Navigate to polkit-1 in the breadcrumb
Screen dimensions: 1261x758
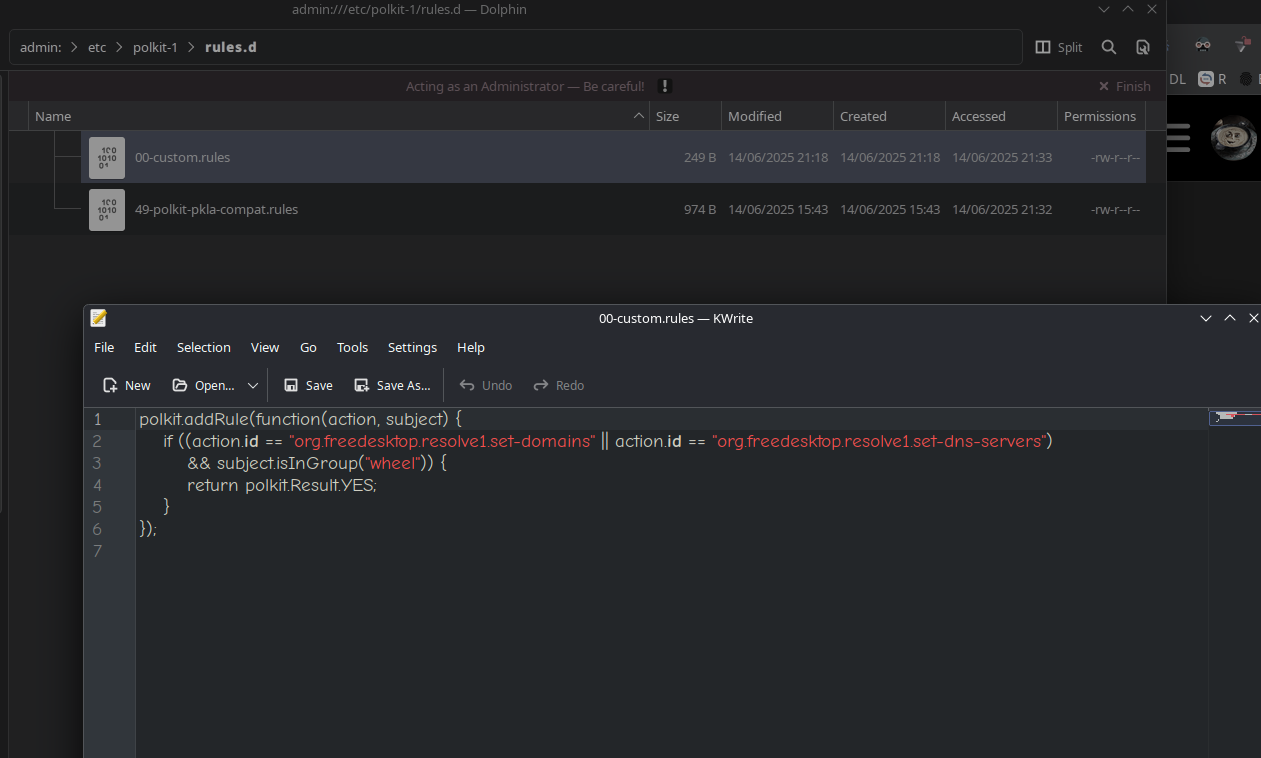[x=155, y=47]
